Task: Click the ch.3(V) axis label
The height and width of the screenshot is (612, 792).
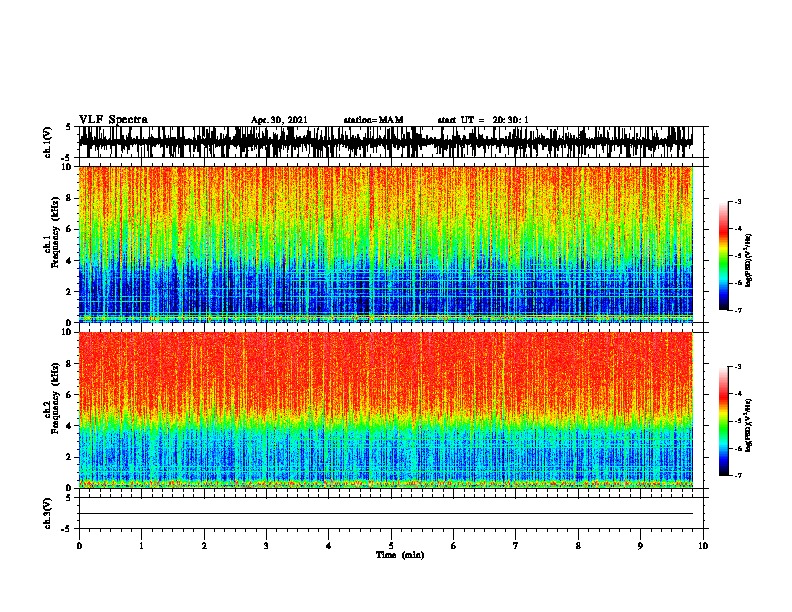Action: [47, 513]
